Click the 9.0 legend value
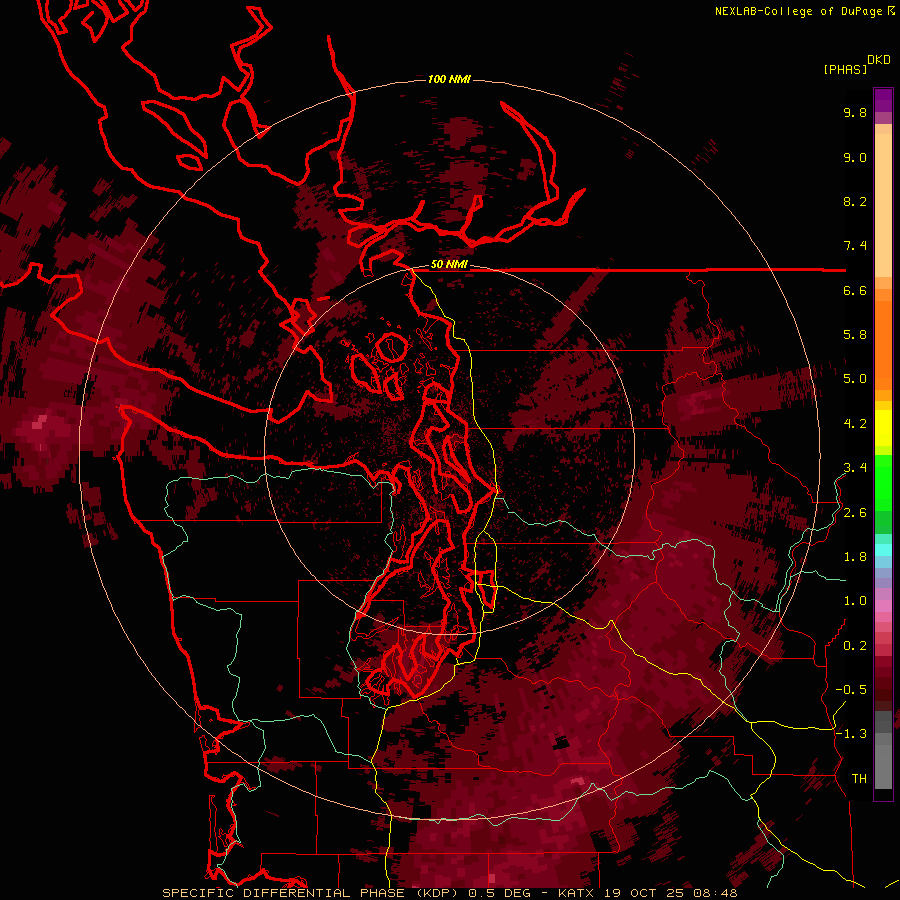Viewport: 900px width, 900px height. (855, 157)
